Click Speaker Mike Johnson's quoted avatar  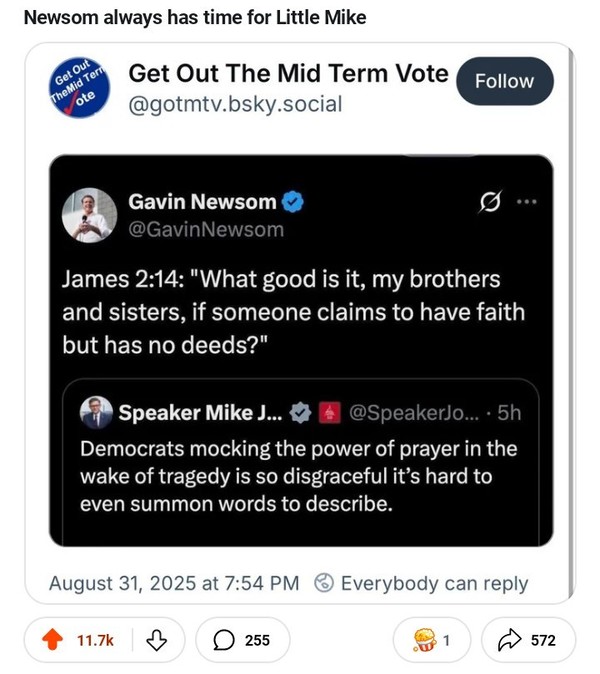[x=96, y=411]
